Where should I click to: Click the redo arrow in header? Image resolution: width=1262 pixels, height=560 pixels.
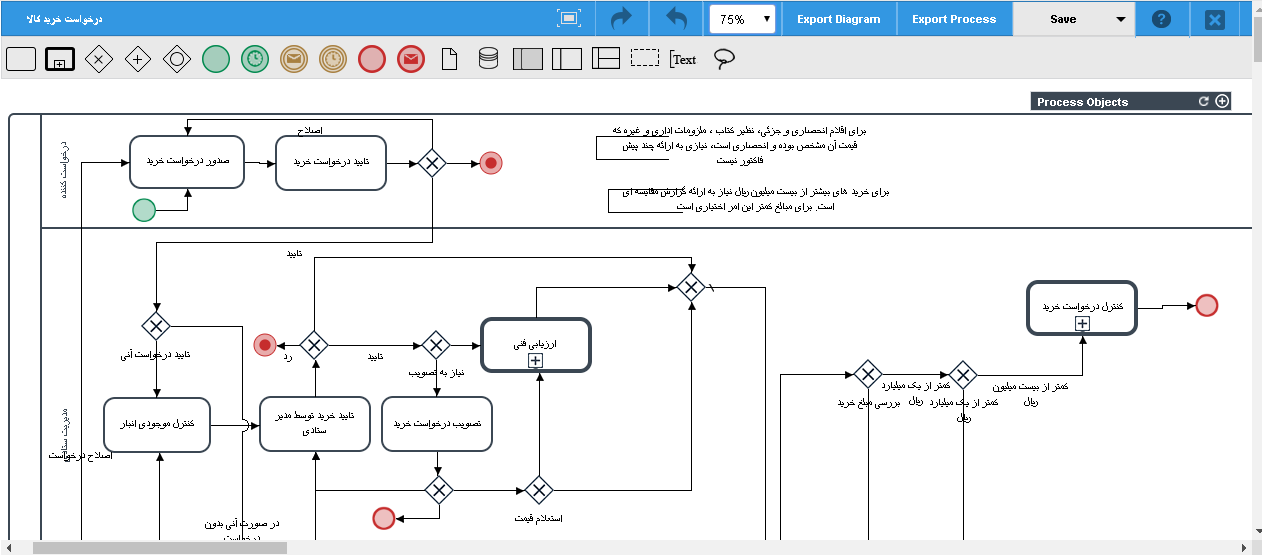(622, 19)
